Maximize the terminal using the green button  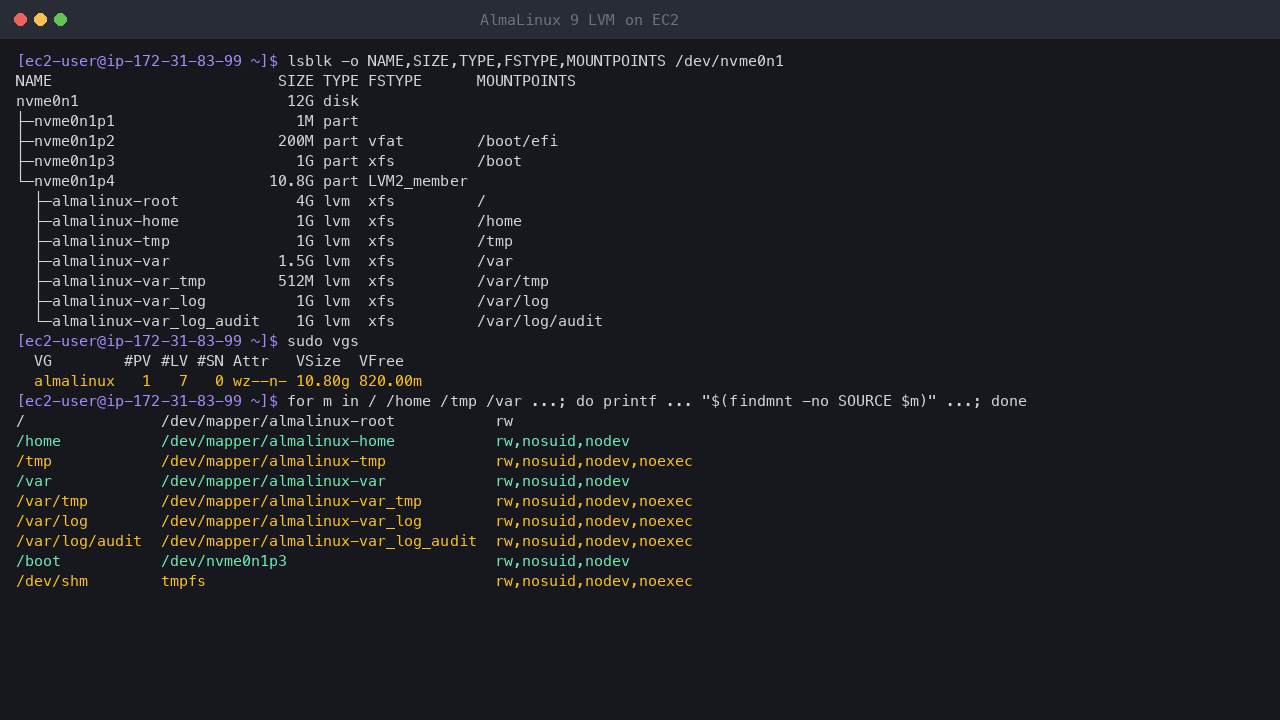[x=61, y=20]
